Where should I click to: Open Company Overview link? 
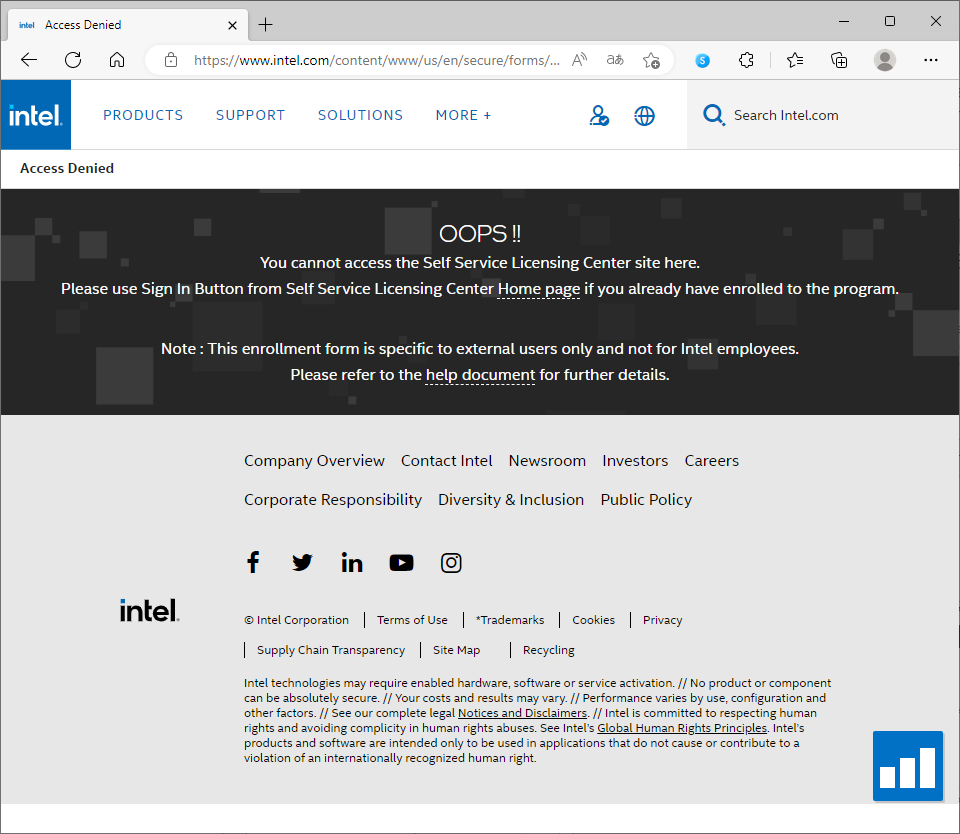pyautogui.click(x=314, y=460)
